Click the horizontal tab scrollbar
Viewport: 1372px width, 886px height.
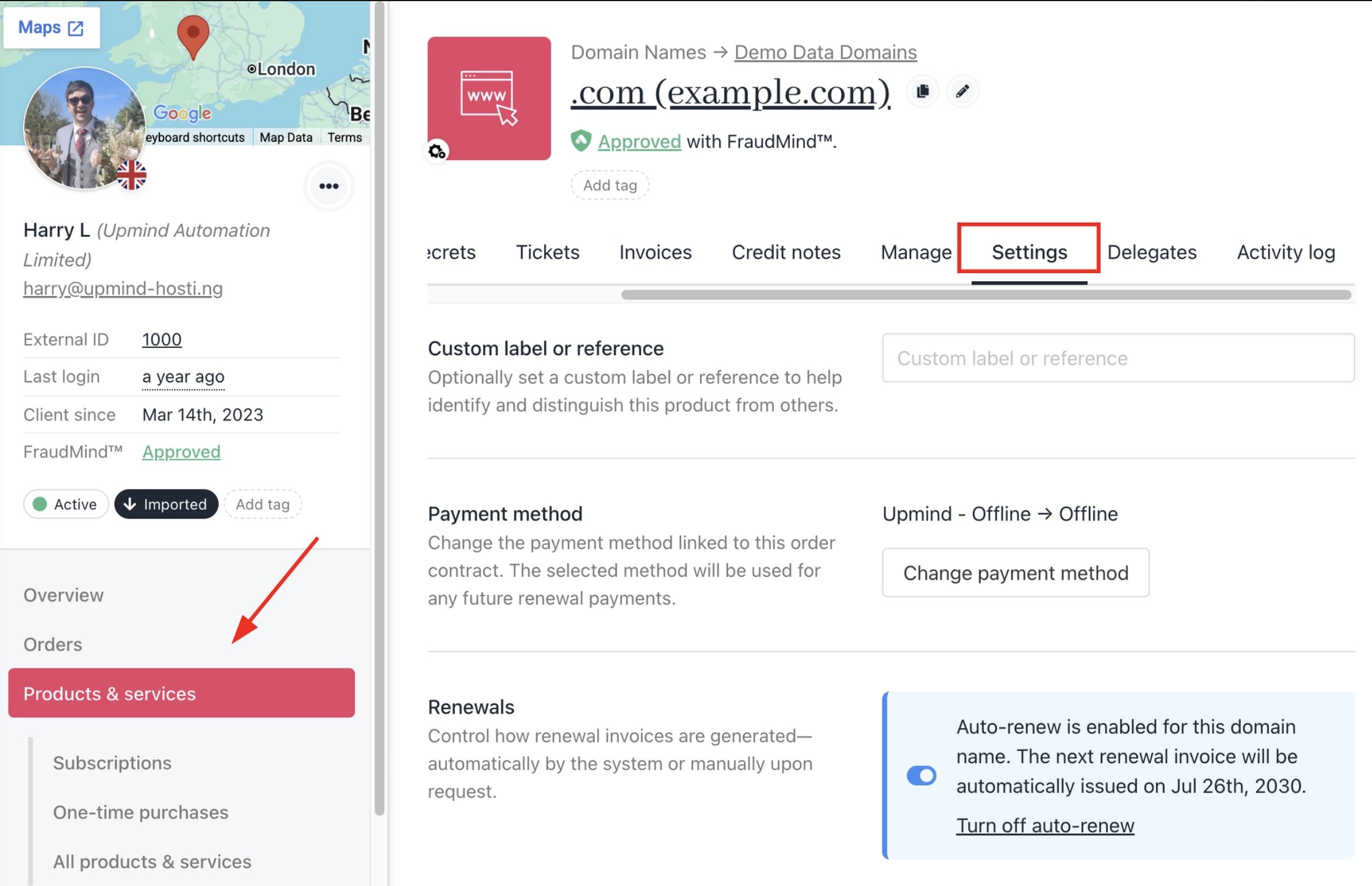coord(986,294)
